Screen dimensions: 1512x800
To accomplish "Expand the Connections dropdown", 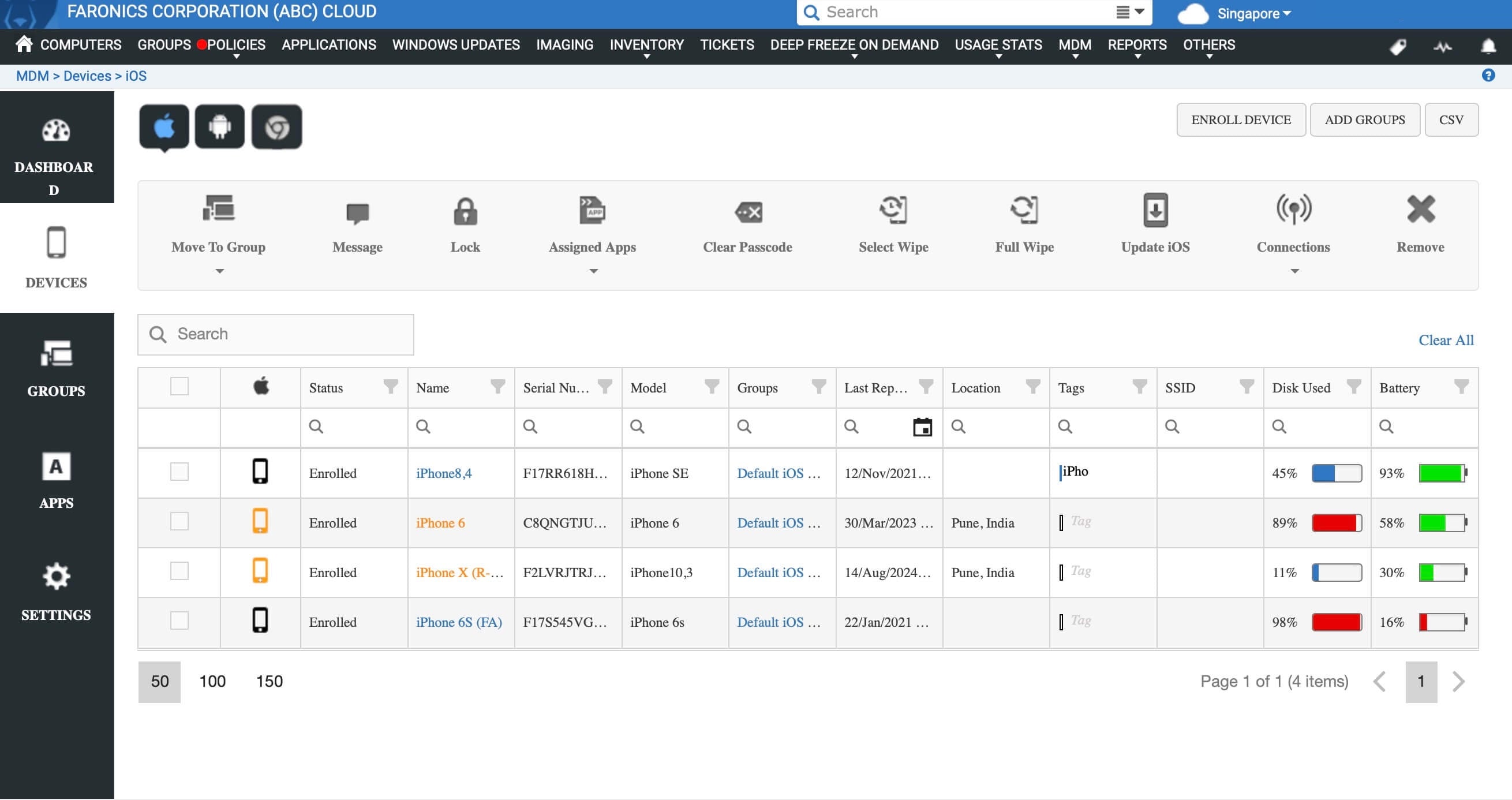I will pos(1294,271).
